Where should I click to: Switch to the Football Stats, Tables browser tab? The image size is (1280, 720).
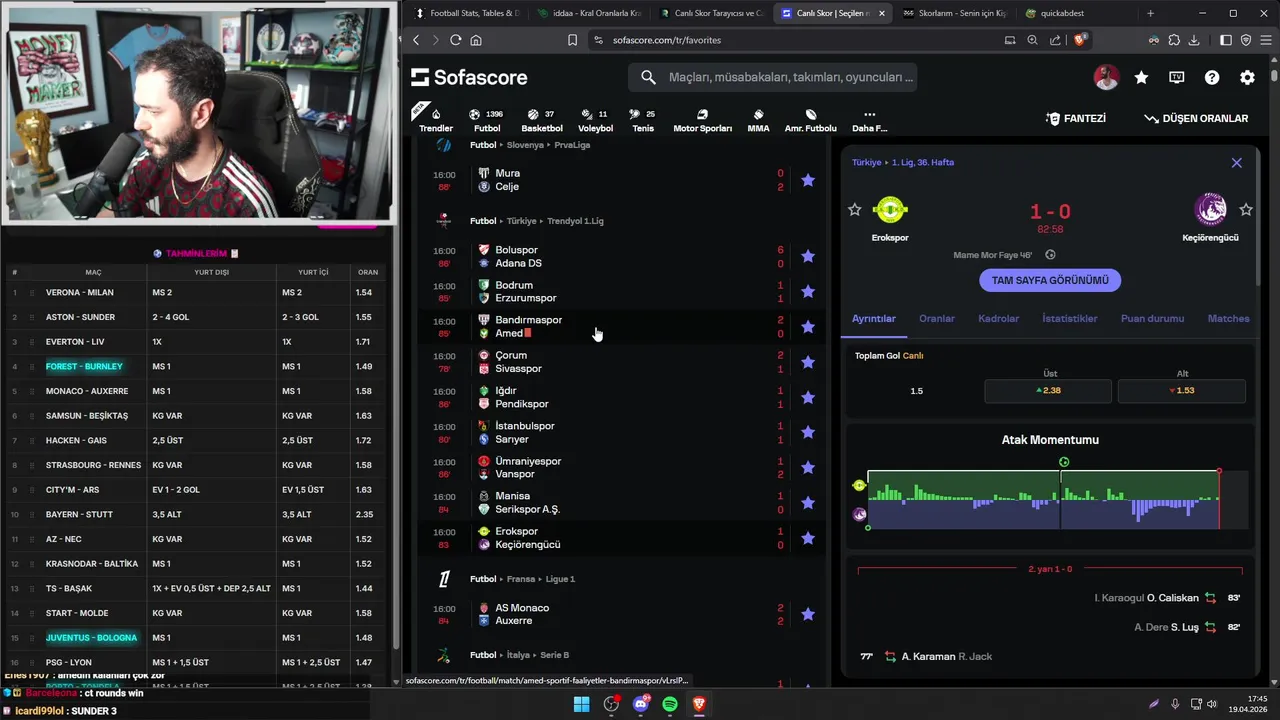coord(467,13)
